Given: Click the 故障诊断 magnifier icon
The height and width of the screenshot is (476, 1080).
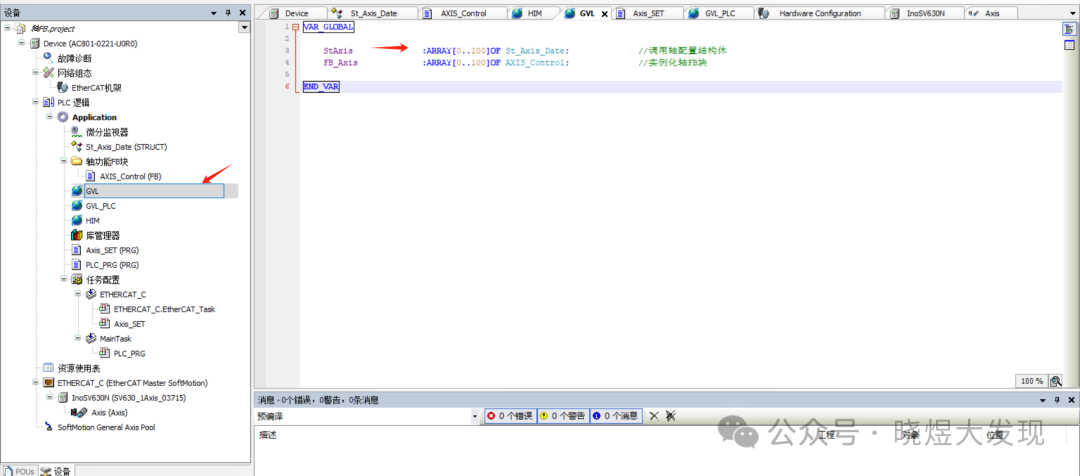Looking at the screenshot, I should [x=48, y=58].
